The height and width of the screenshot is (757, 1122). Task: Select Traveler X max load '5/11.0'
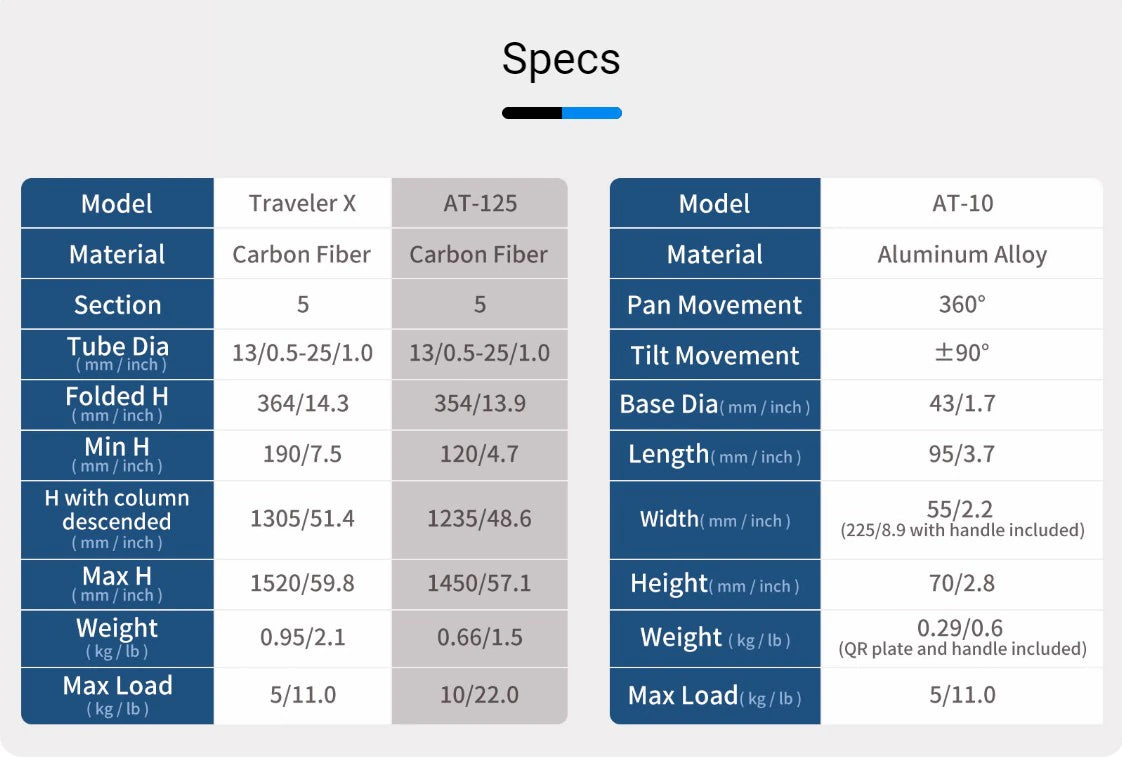coord(303,695)
